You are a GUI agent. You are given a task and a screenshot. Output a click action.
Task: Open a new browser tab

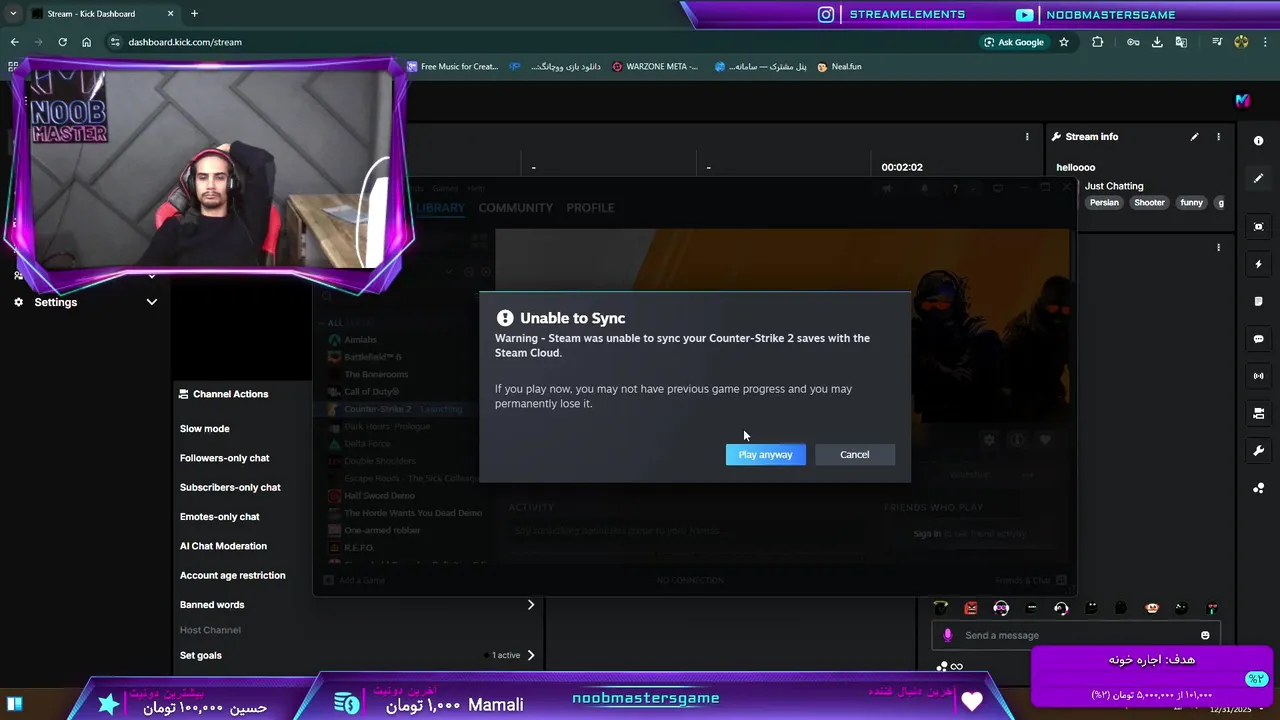(194, 14)
